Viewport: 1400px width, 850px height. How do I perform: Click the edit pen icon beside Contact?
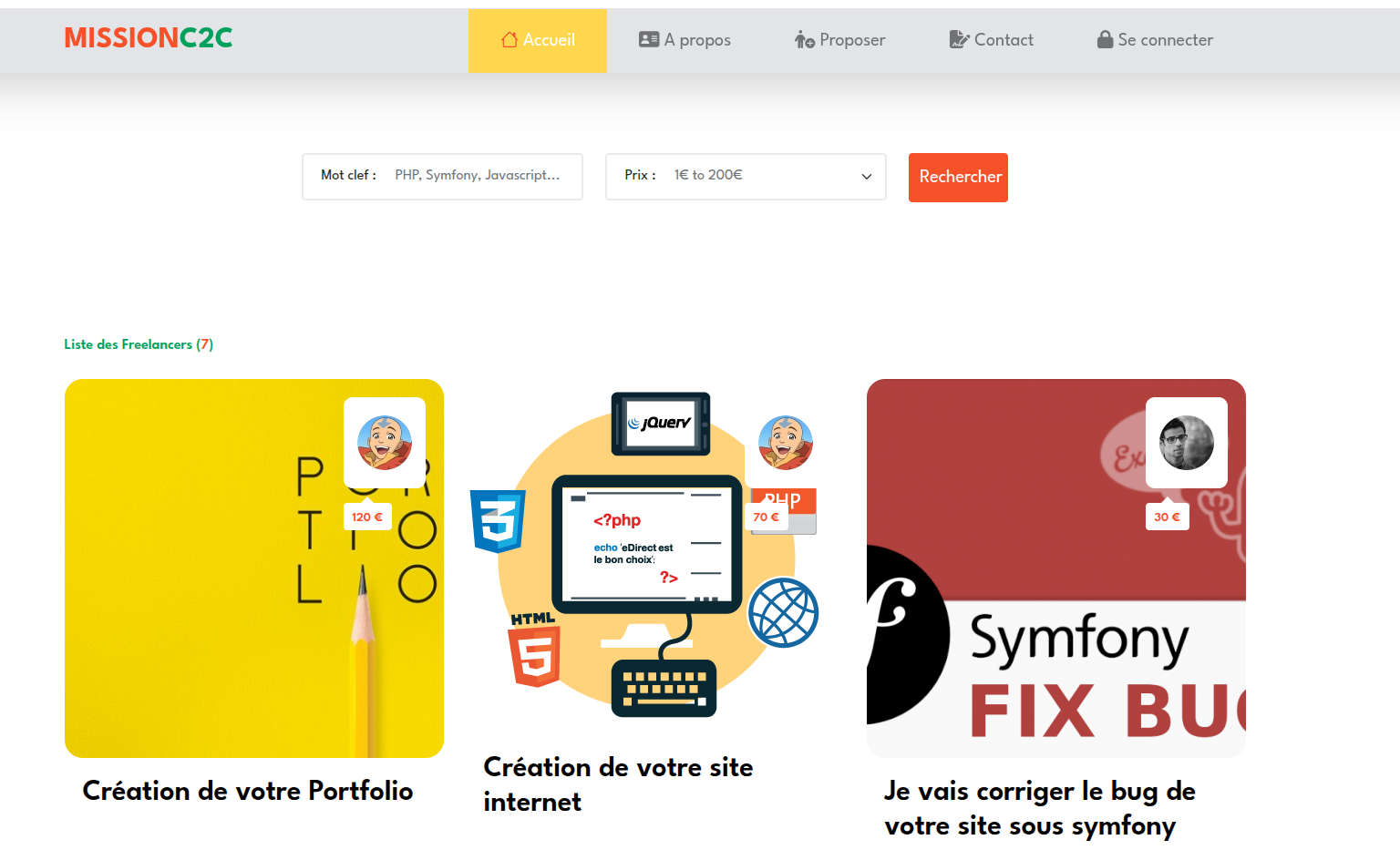point(959,39)
